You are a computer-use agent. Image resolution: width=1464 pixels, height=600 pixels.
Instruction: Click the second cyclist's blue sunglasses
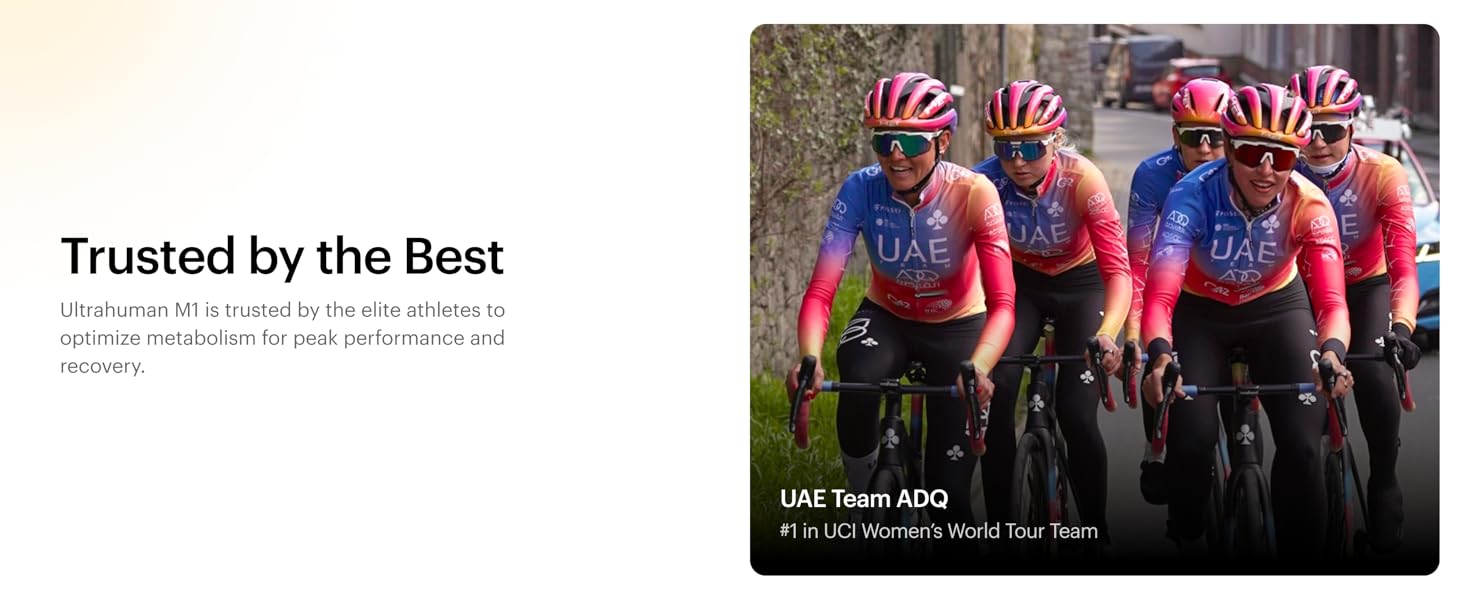1020,149
